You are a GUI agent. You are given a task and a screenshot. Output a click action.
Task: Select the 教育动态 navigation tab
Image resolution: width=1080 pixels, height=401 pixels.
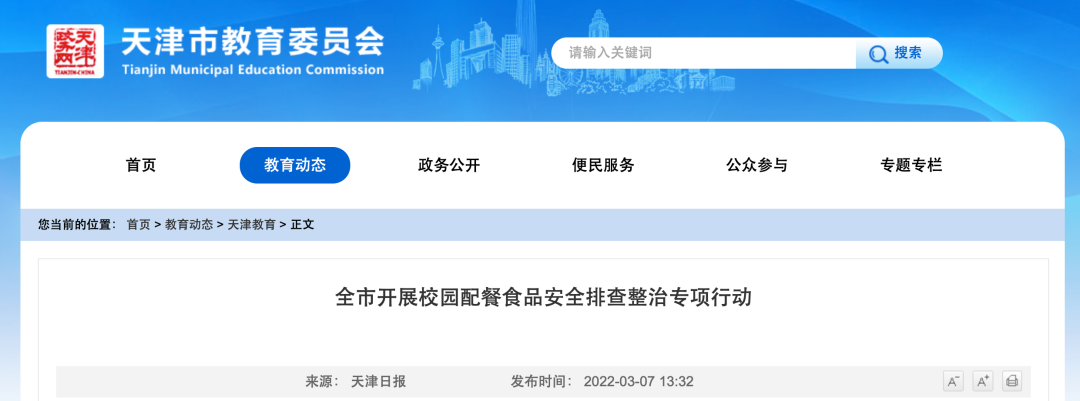tap(295, 165)
